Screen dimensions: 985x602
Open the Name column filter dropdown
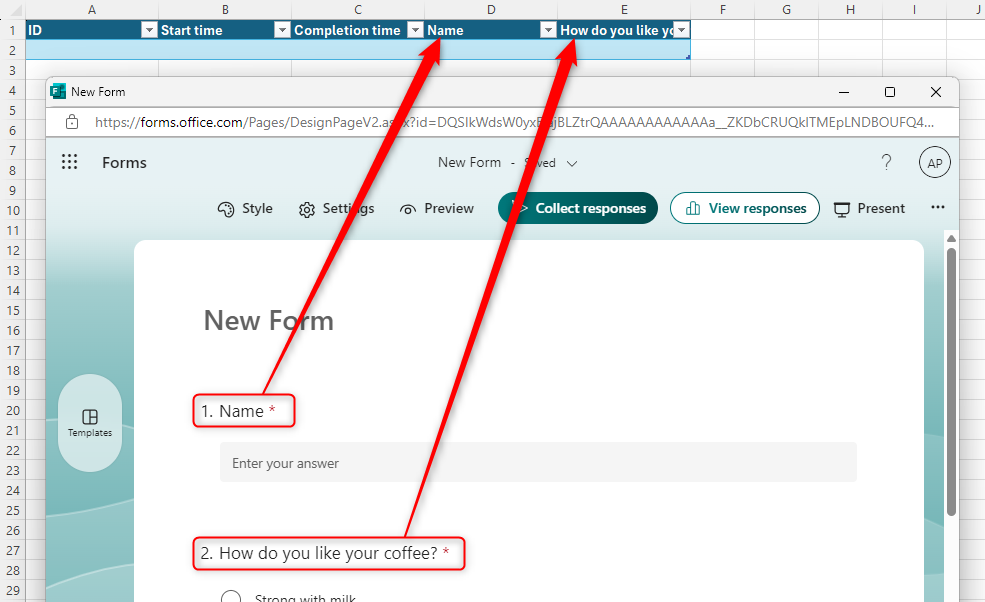(548, 30)
